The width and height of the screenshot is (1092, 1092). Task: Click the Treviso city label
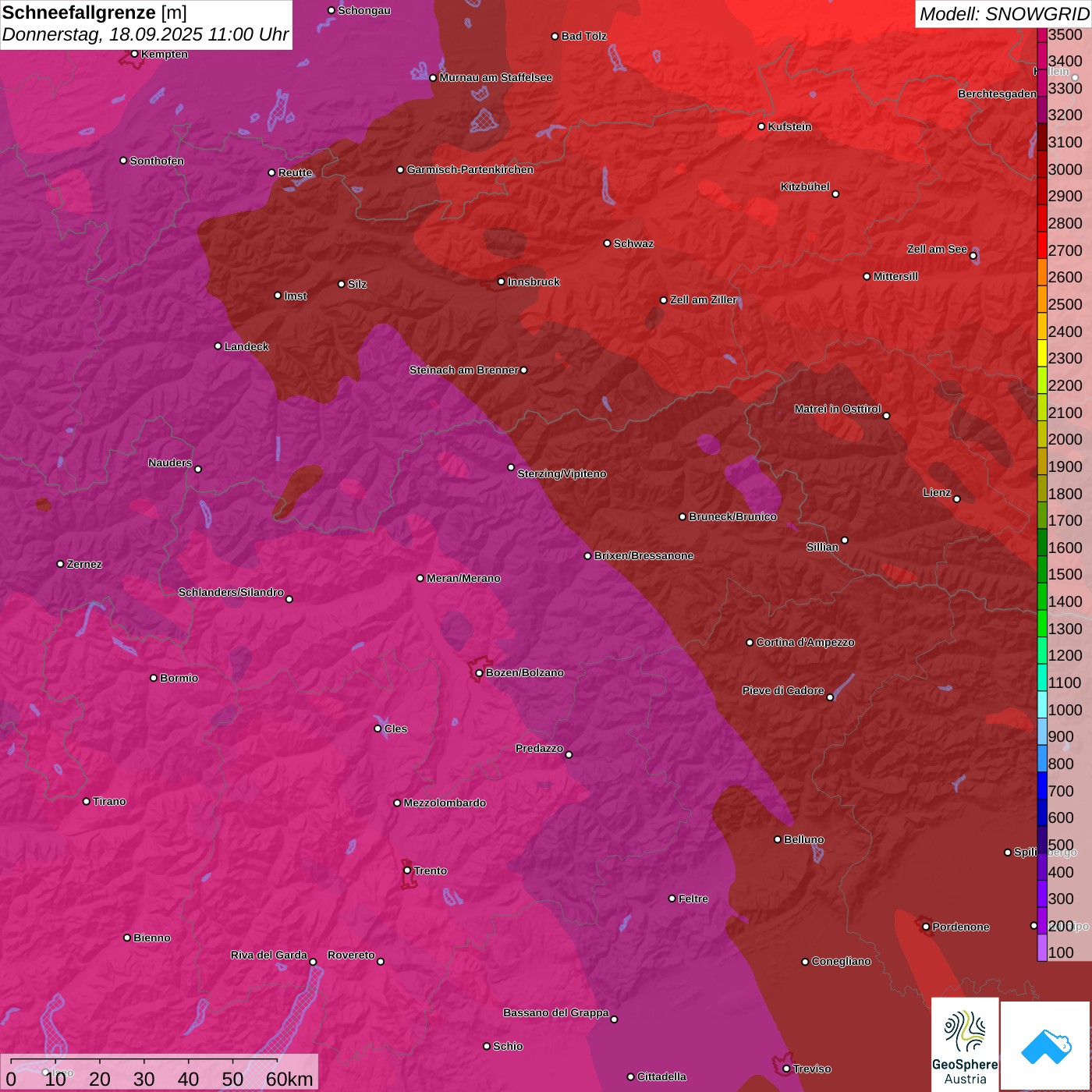pyautogui.click(x=812, y=1069)
